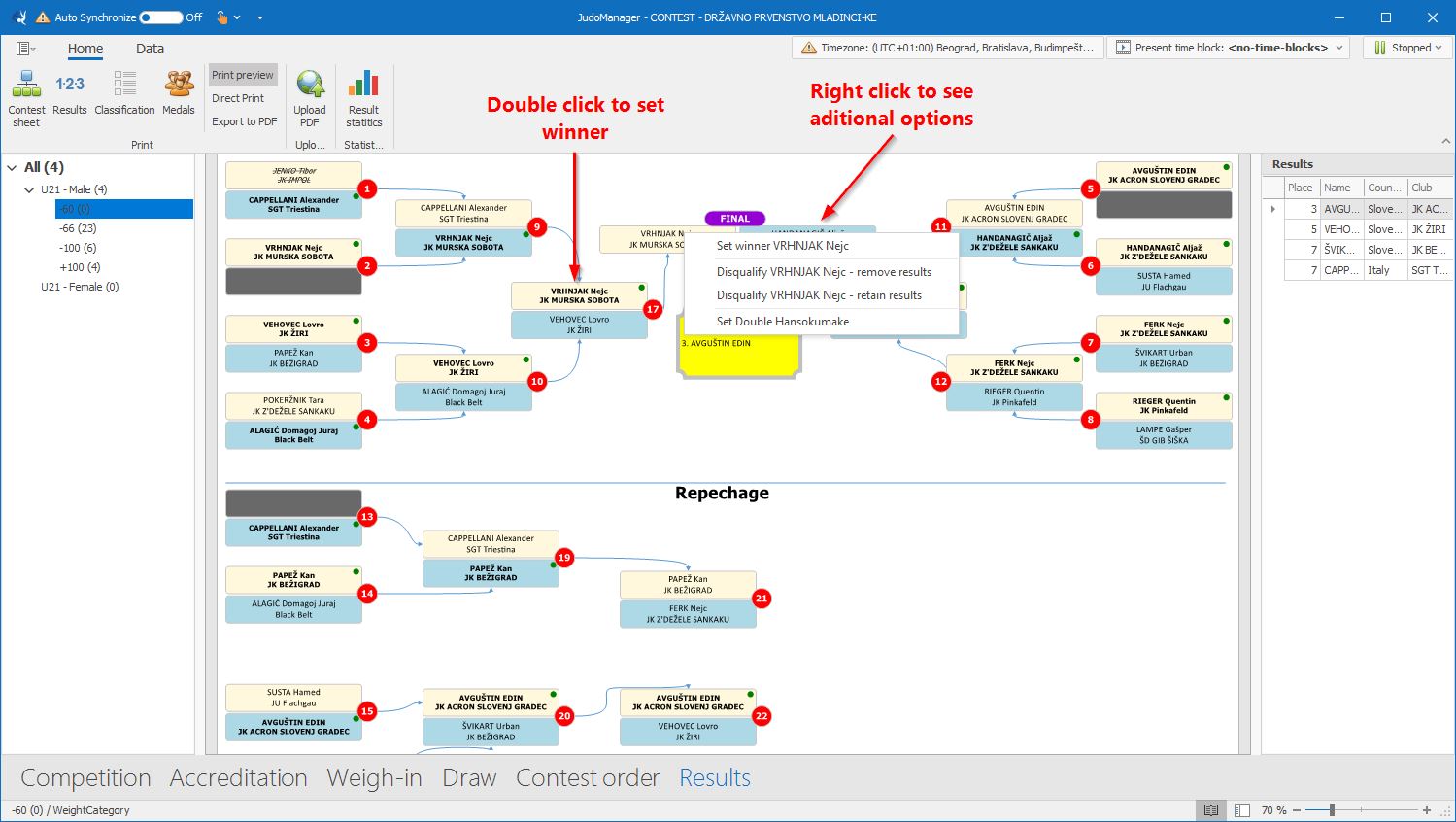Click the Upload PDF globe icon

310,85
